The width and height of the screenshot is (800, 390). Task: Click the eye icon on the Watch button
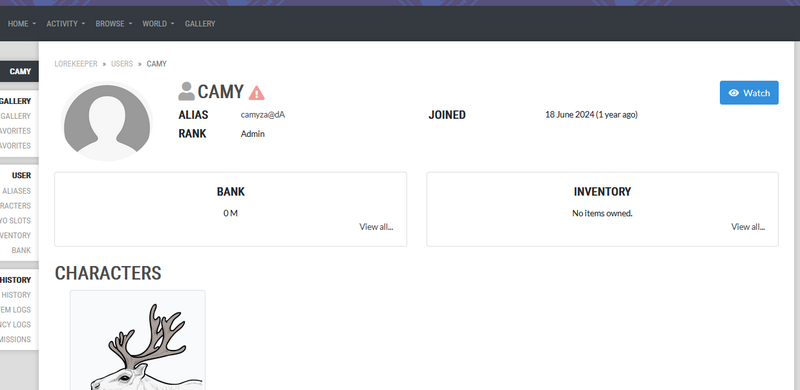click(734, 93)
